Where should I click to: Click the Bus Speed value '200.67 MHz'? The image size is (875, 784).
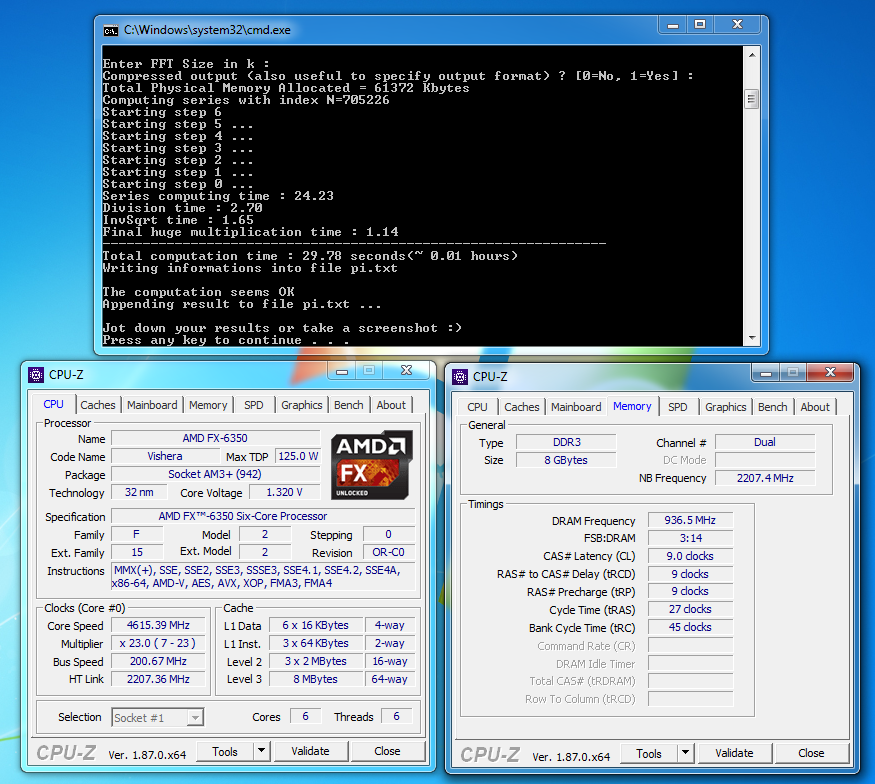pos(158,661)
